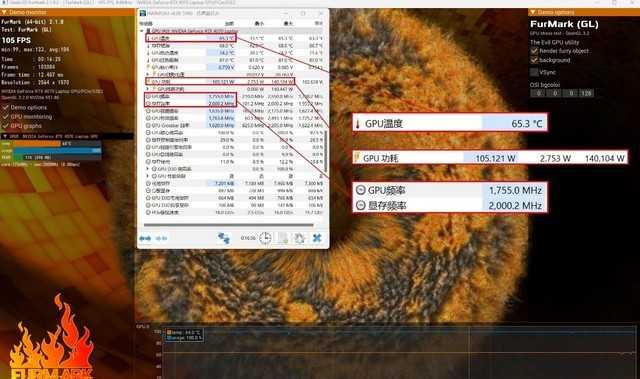Toggle the GPU monitoring checkbox

5,117
